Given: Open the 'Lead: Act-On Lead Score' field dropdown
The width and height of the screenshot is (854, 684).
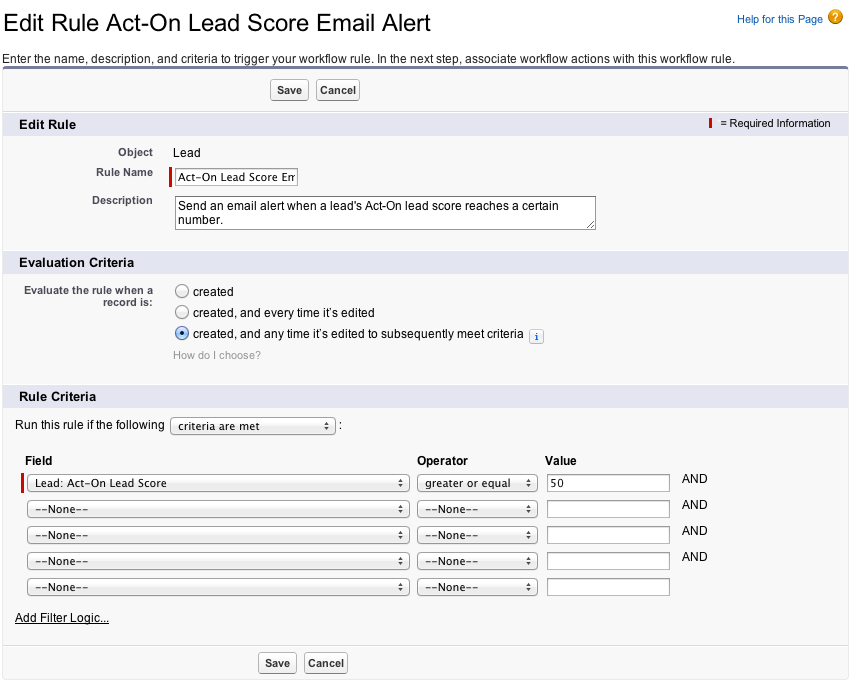Looking at the screenshot, I should point(218,483).
